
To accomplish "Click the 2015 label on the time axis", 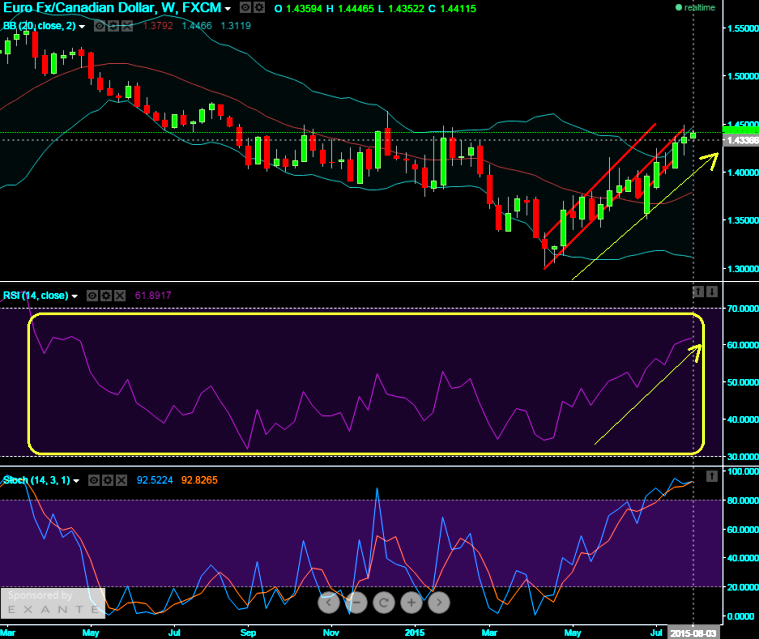I will 414,633.
